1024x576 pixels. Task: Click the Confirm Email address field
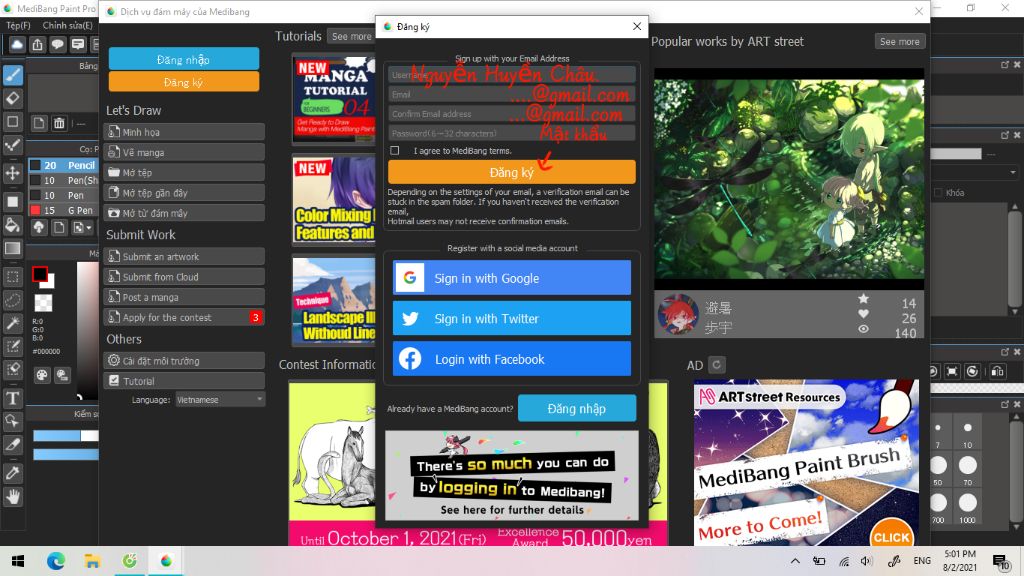(x=512, y=114)
